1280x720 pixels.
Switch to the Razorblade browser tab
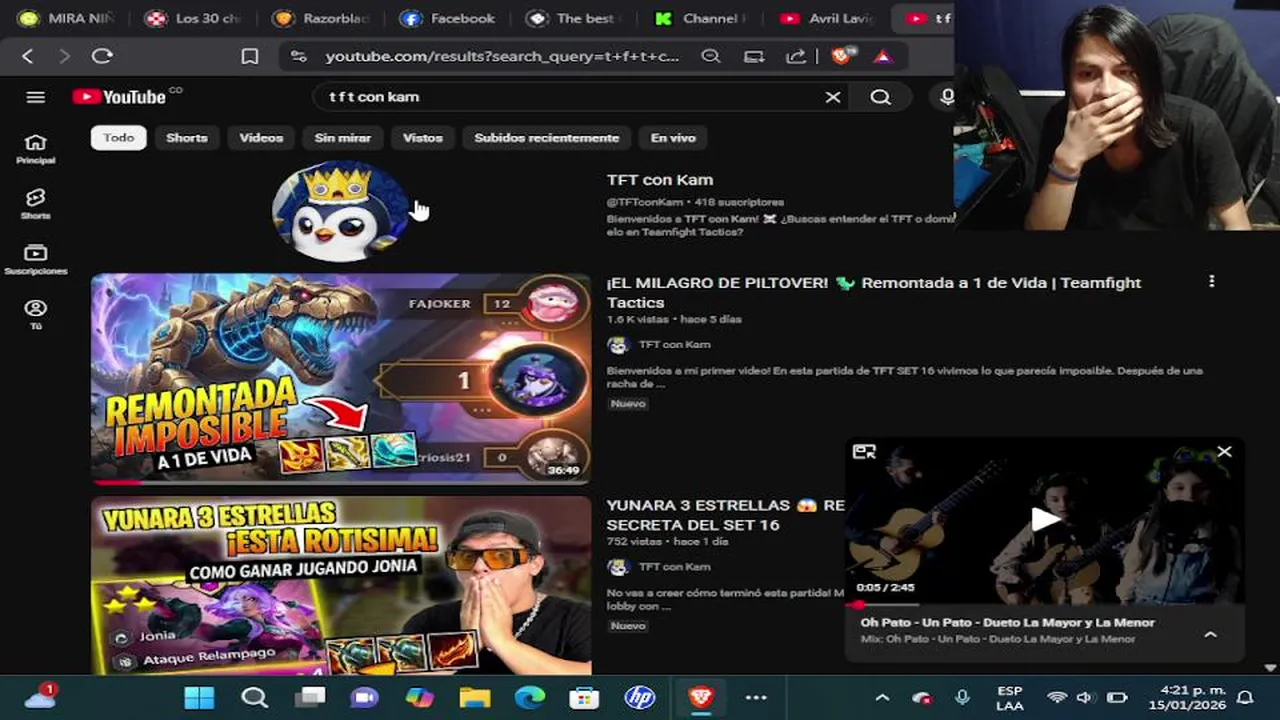click(x=322, y=18)
